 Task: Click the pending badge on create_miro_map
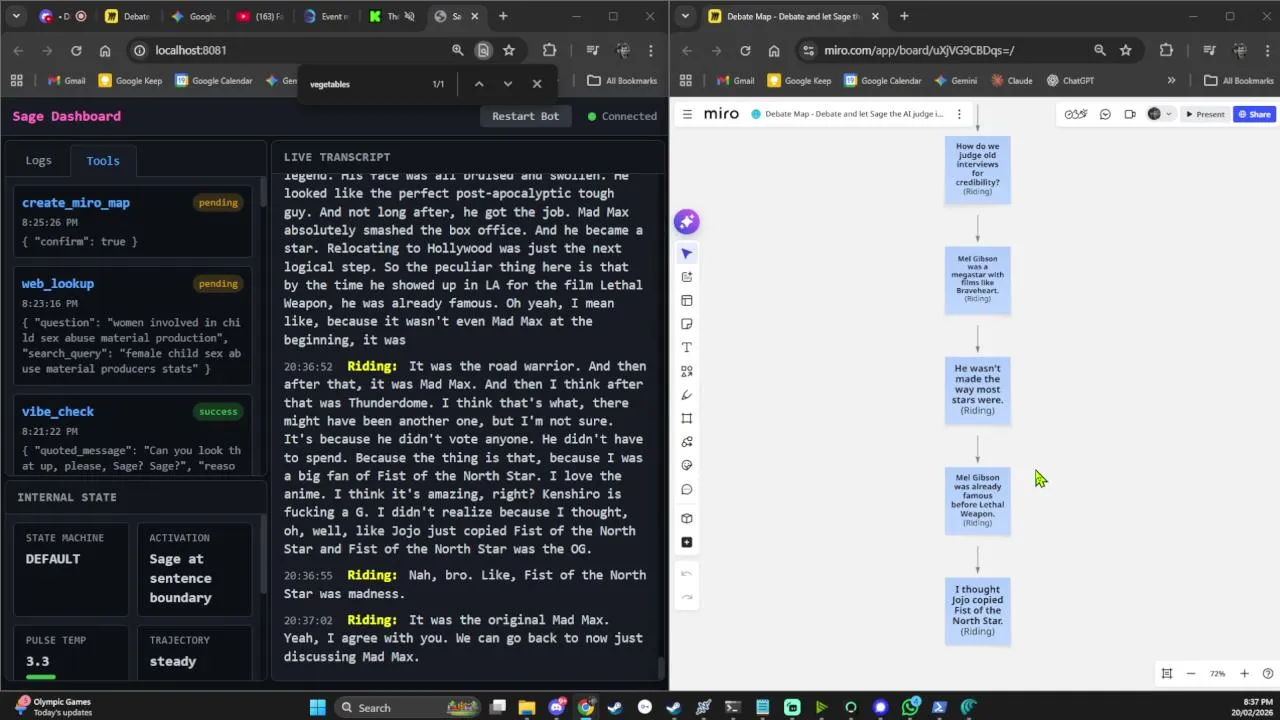[218, 203]
